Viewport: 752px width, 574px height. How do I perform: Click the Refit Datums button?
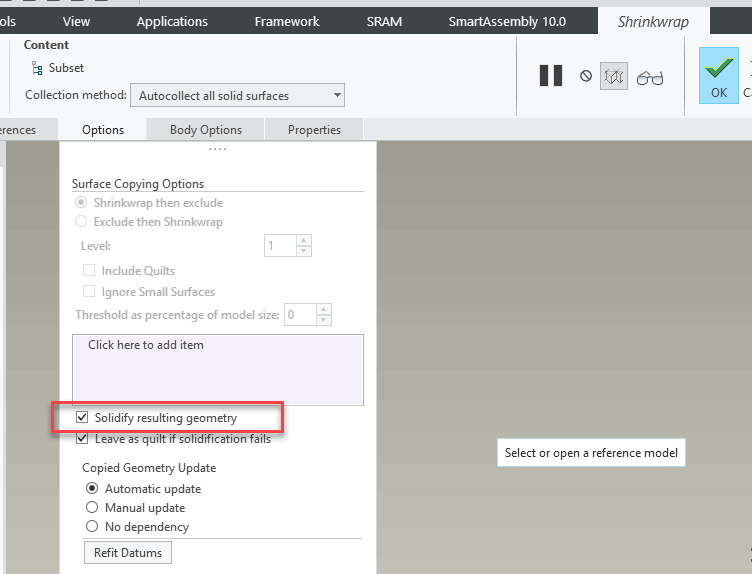tap(128, 552)
